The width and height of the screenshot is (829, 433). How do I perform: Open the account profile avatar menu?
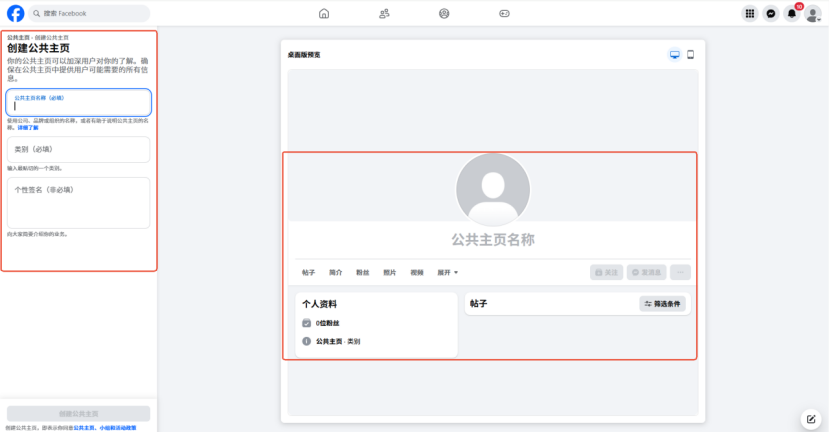(x=812, y=13)
